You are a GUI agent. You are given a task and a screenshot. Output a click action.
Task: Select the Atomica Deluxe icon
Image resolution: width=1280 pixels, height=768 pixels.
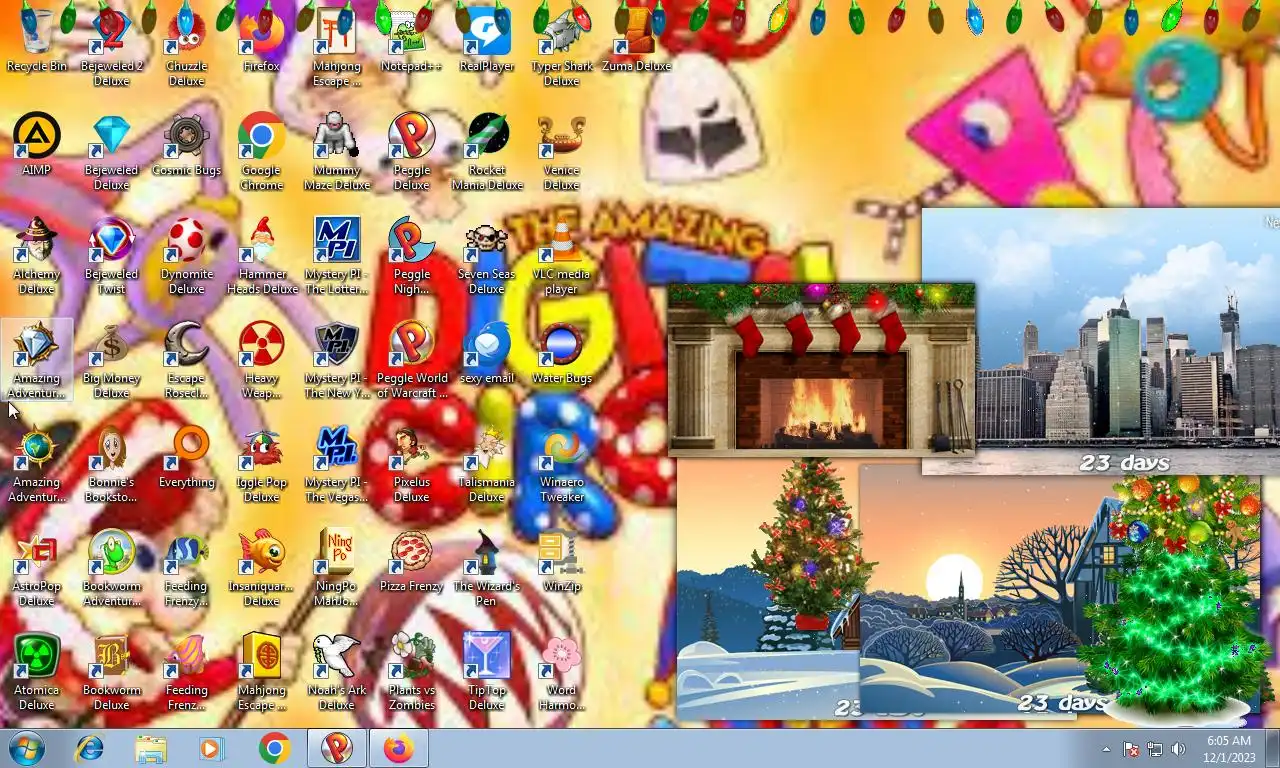pos(37,672)
